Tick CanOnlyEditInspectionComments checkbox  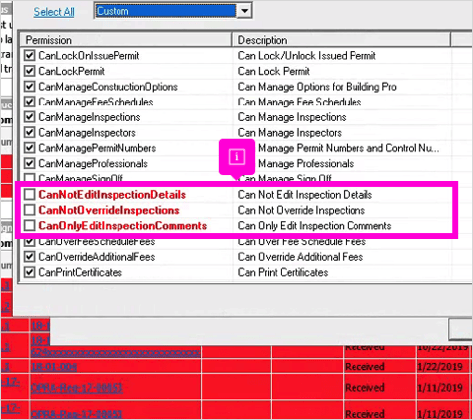tap(30, 226)
